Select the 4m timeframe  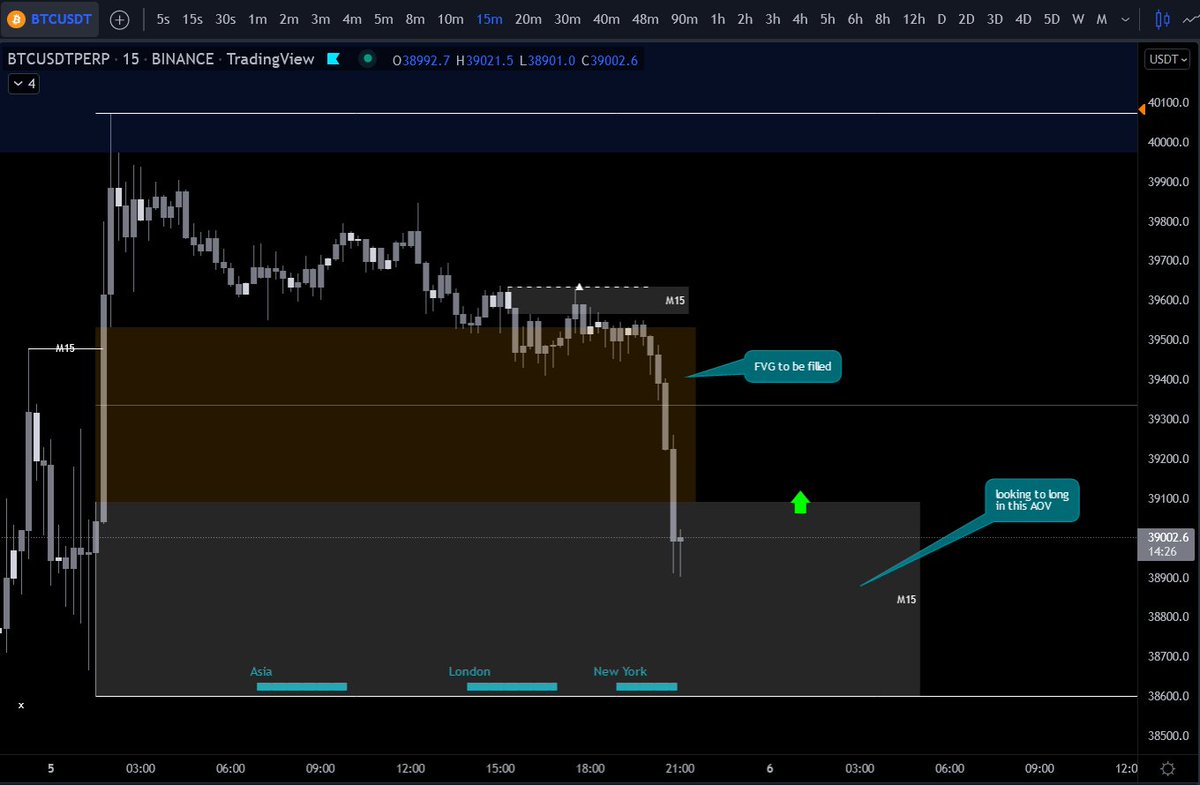(x=352, y=19)
